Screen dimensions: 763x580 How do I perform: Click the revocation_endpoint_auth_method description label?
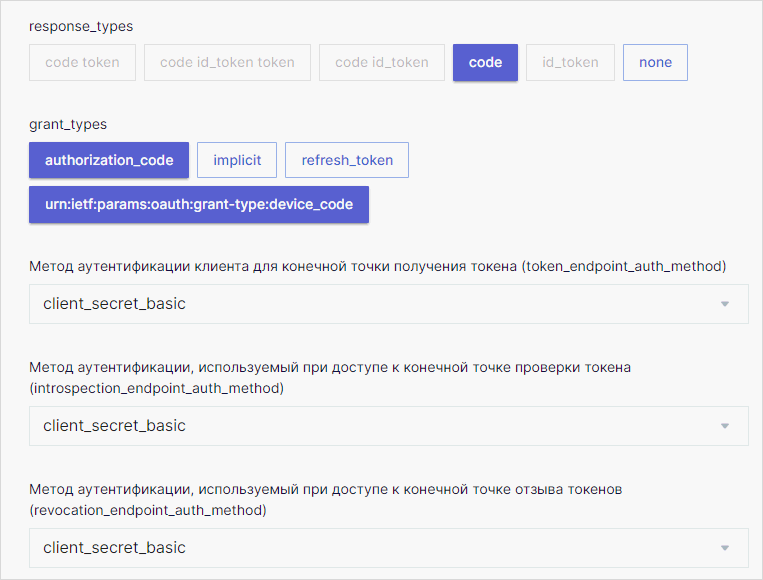[326, 500]
